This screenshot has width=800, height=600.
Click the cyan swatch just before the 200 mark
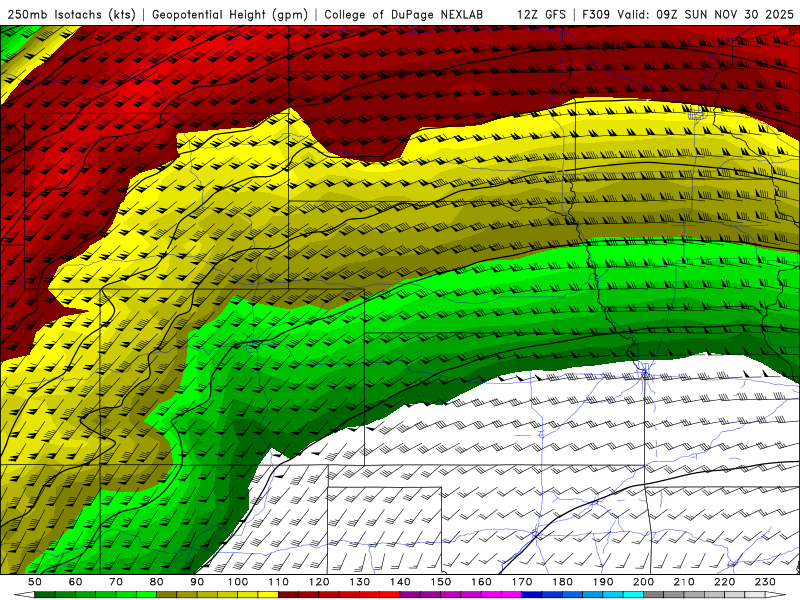point(633,595)
